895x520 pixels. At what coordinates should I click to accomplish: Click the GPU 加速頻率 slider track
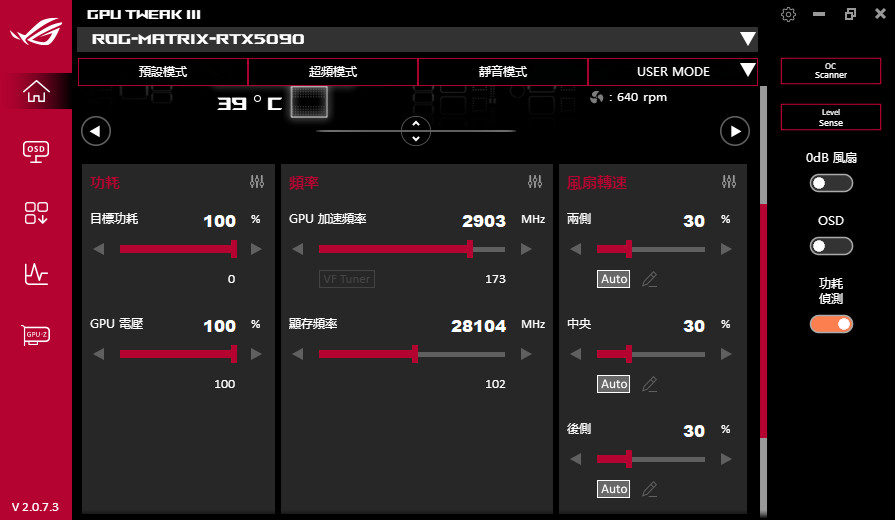(411, 249)
